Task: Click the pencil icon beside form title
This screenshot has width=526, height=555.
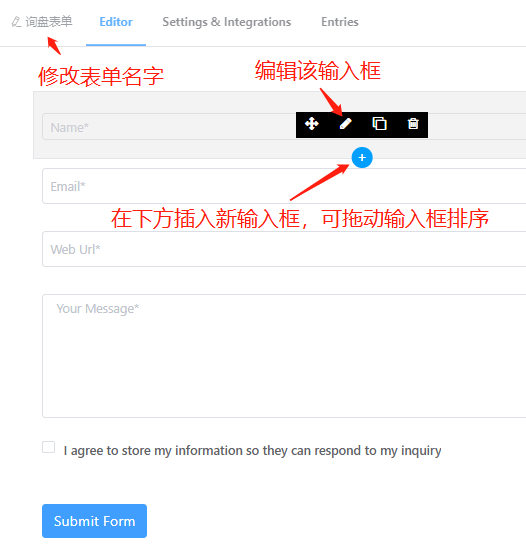Action: point(16,22)
